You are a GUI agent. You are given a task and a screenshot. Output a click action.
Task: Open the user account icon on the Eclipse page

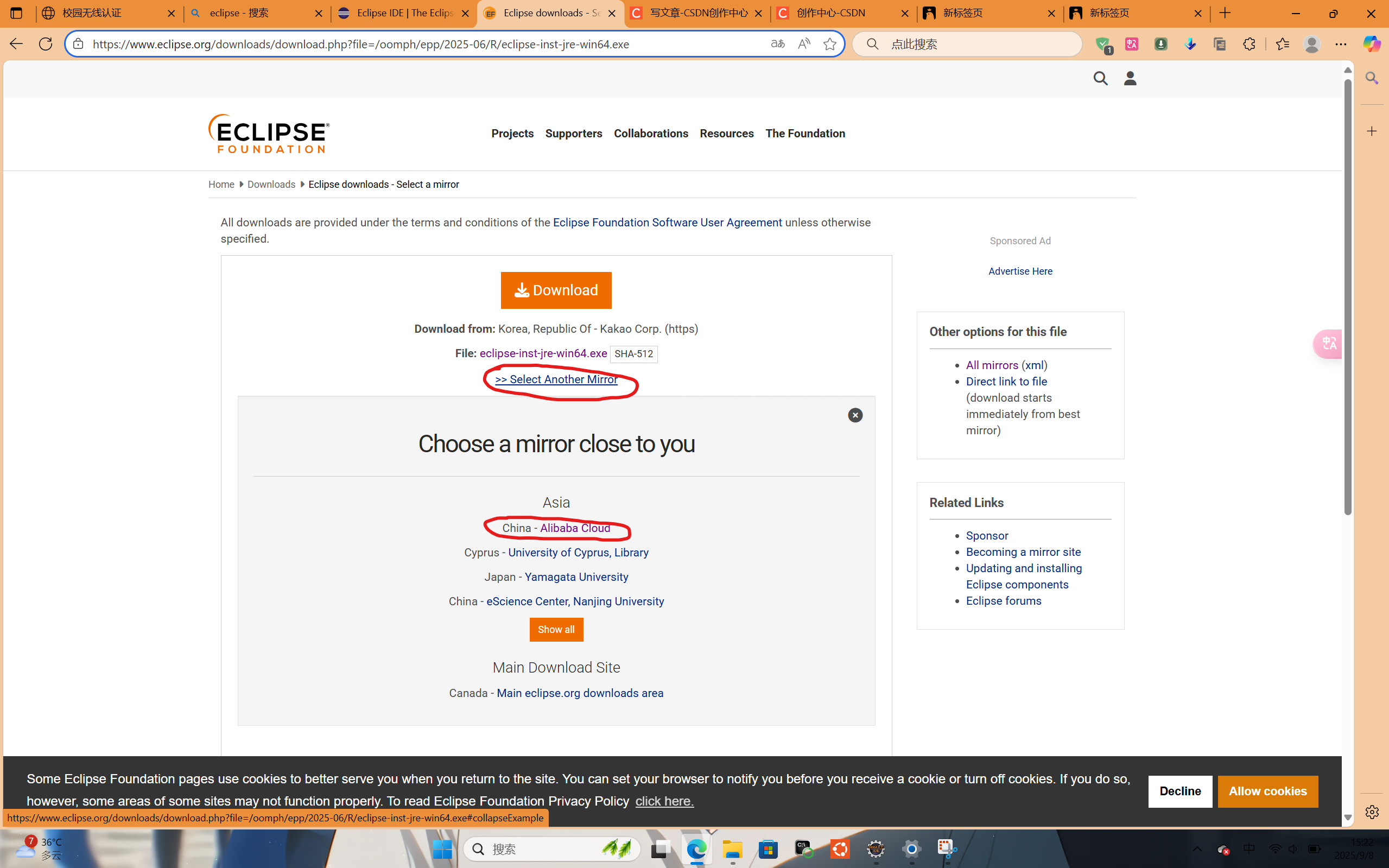(1130, 79)
